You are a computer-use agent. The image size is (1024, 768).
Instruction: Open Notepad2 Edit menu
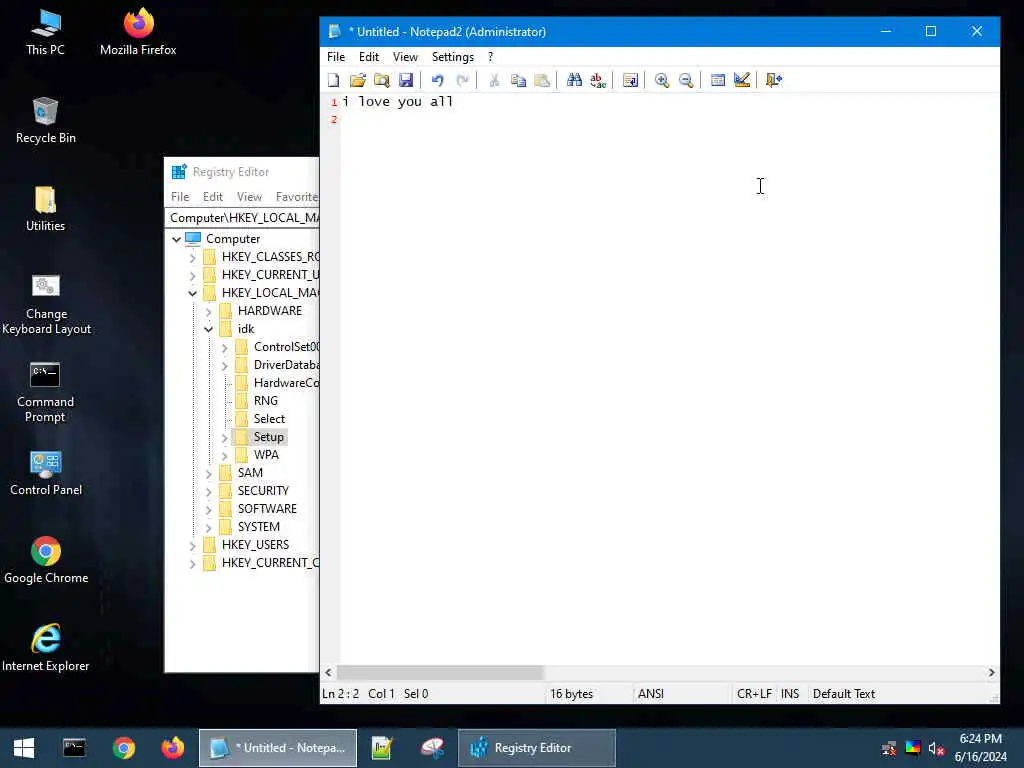click(x=368, y=57)
